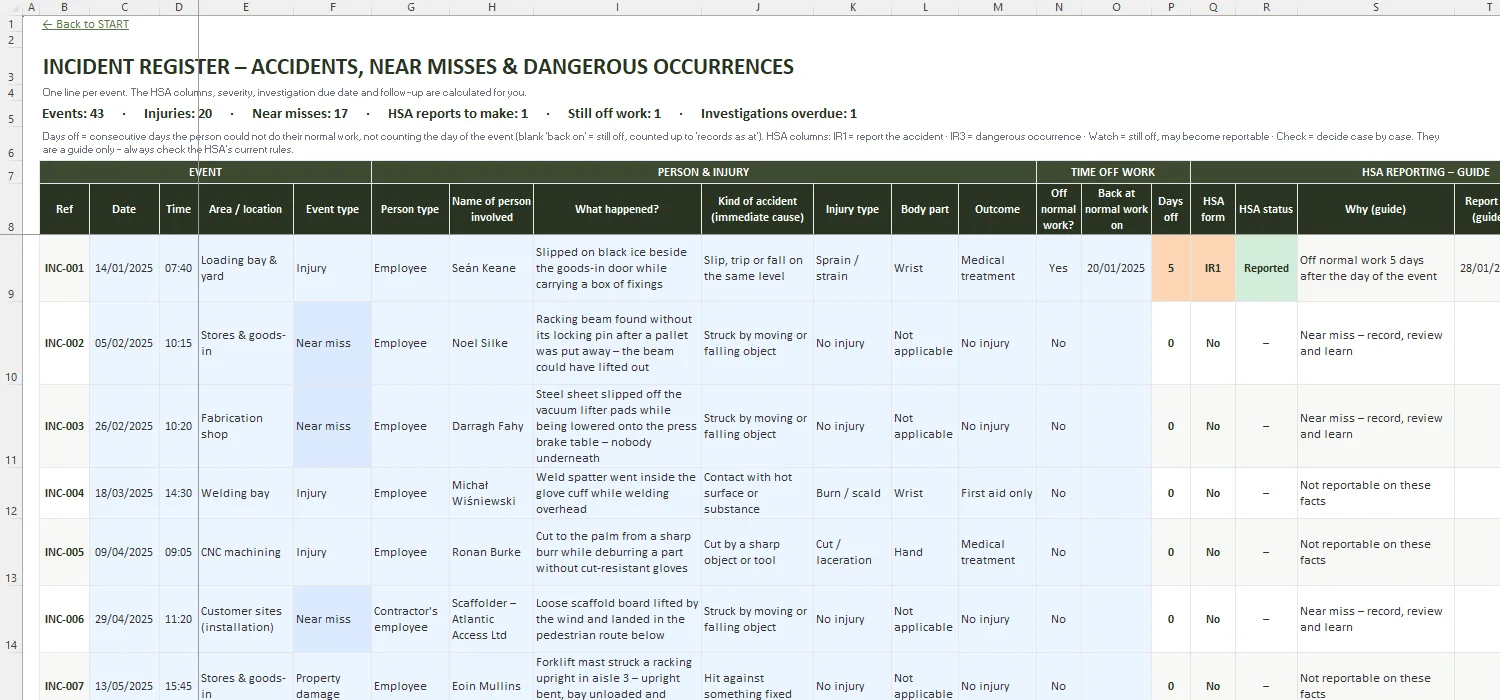Click the Michał Wiśniewski name cell
This screenshot has width=1500, height=700.
tap(491, 493)
